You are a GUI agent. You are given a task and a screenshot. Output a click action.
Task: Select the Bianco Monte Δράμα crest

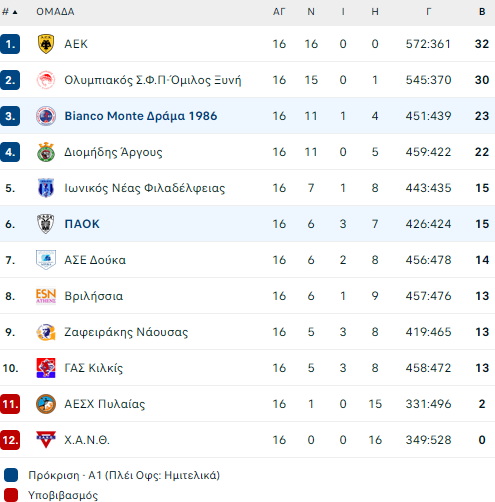point(46,116)
